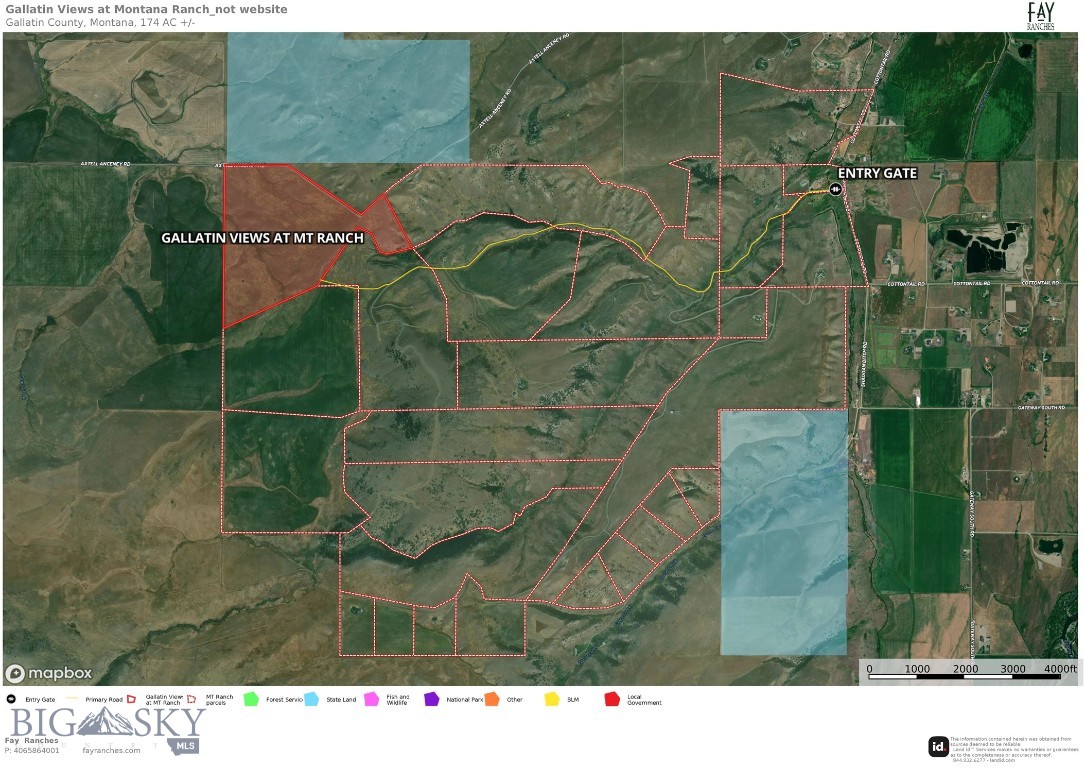Click the light blue State Land legend swatch
The width and height of the screenshot is (1085, 768).
coord(311,699)
